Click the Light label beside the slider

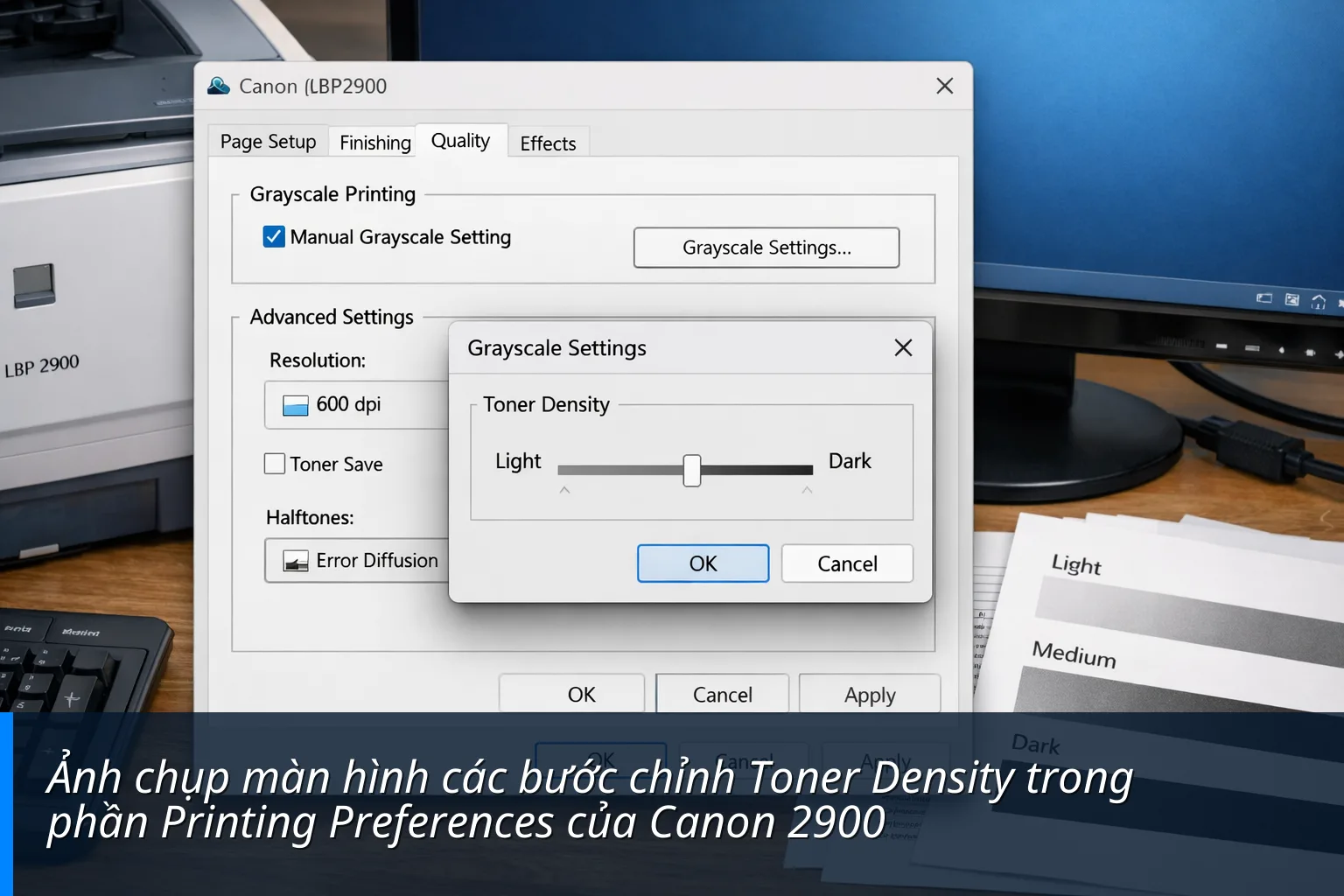[518, 461]
